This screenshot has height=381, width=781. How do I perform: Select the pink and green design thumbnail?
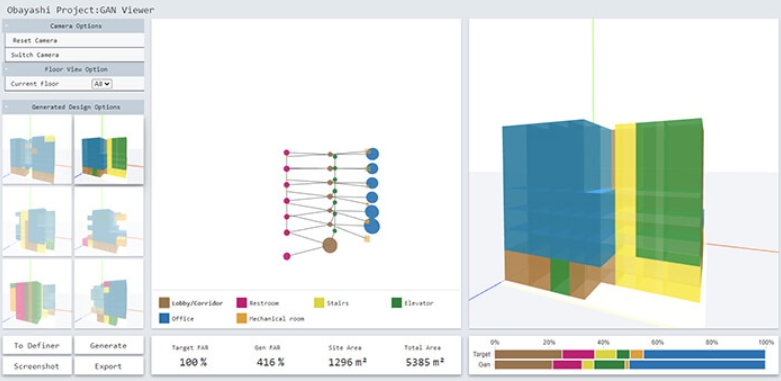(x=37, y=293)
